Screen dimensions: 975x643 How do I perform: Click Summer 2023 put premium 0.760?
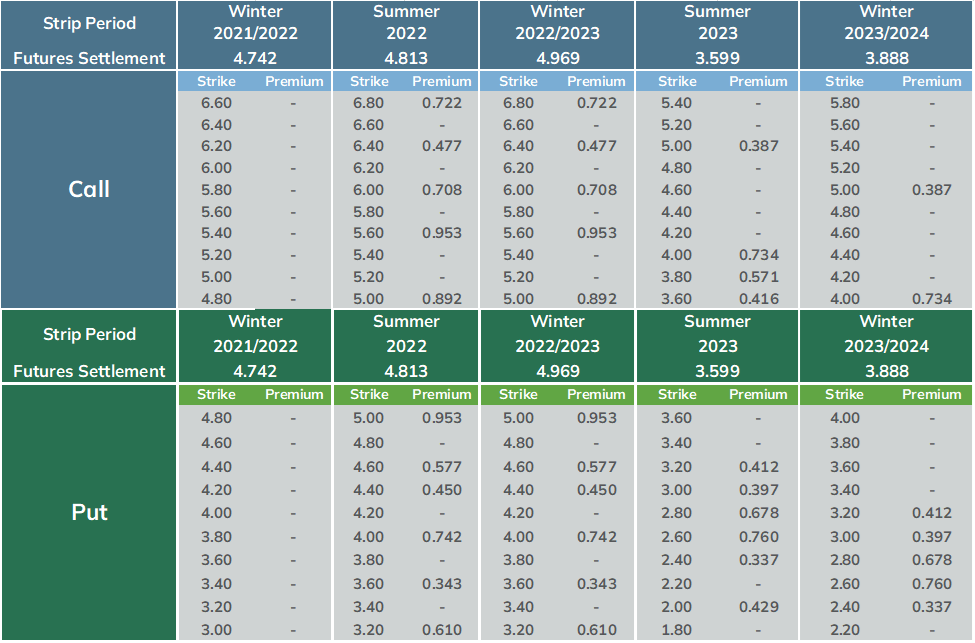pos(758,537)
